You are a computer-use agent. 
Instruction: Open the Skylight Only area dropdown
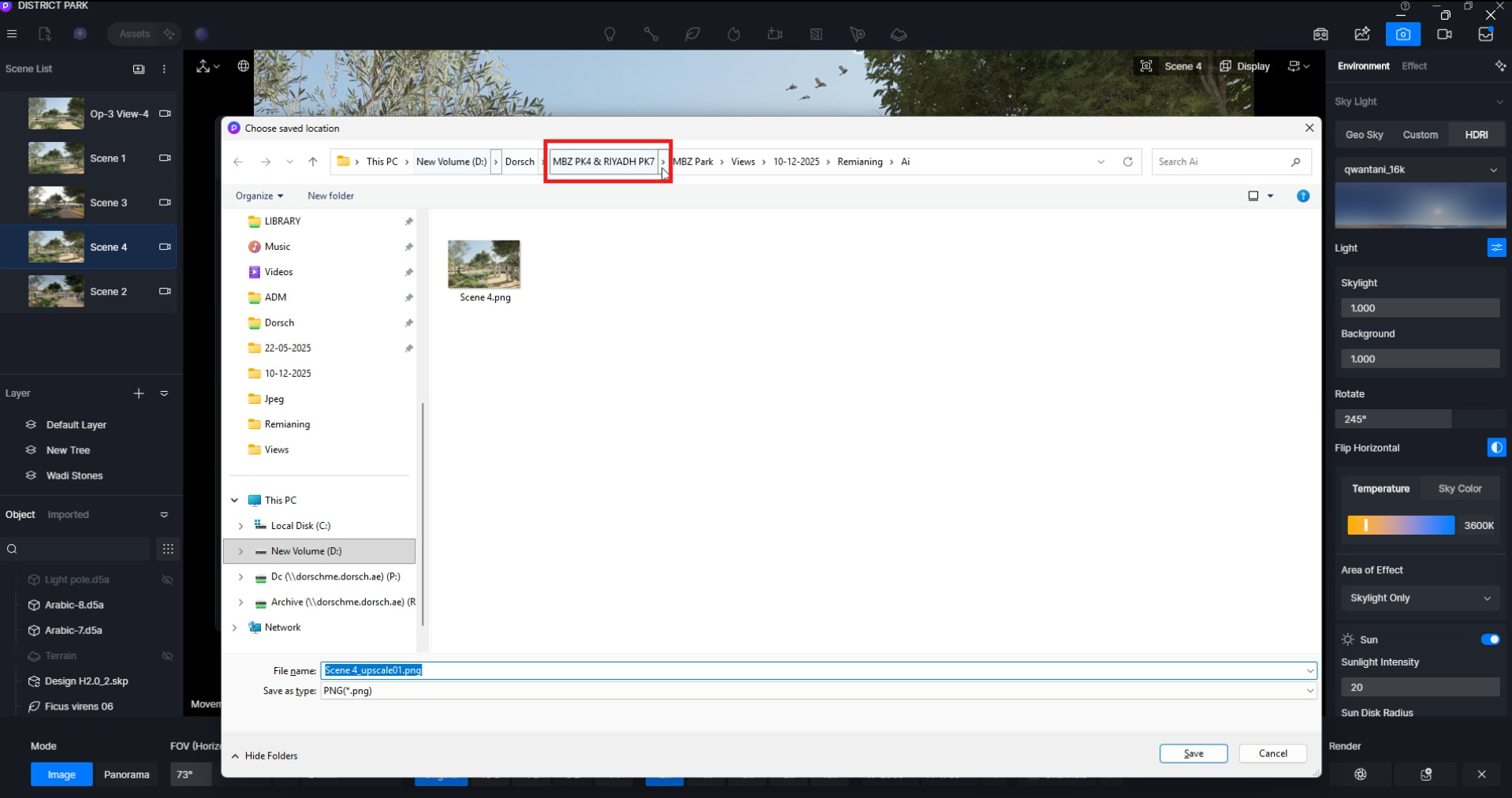(x=1420, y=598)
